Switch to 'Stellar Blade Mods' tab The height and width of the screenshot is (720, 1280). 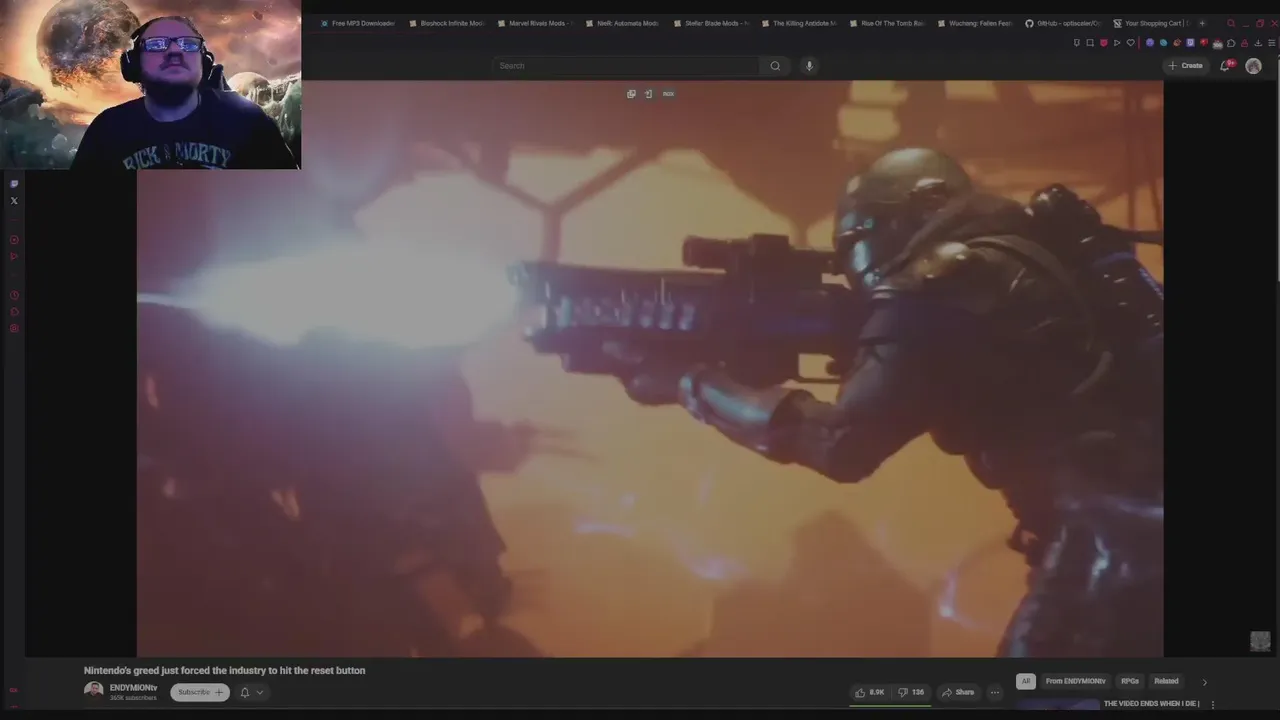click(711, 23)
